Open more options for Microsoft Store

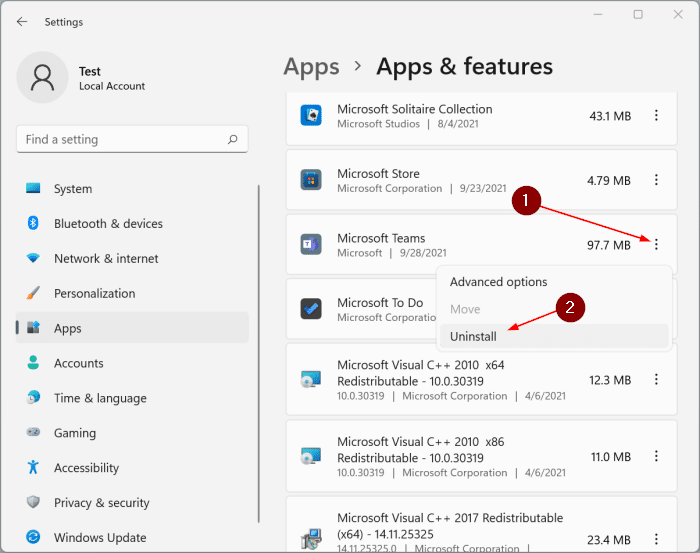656,180
